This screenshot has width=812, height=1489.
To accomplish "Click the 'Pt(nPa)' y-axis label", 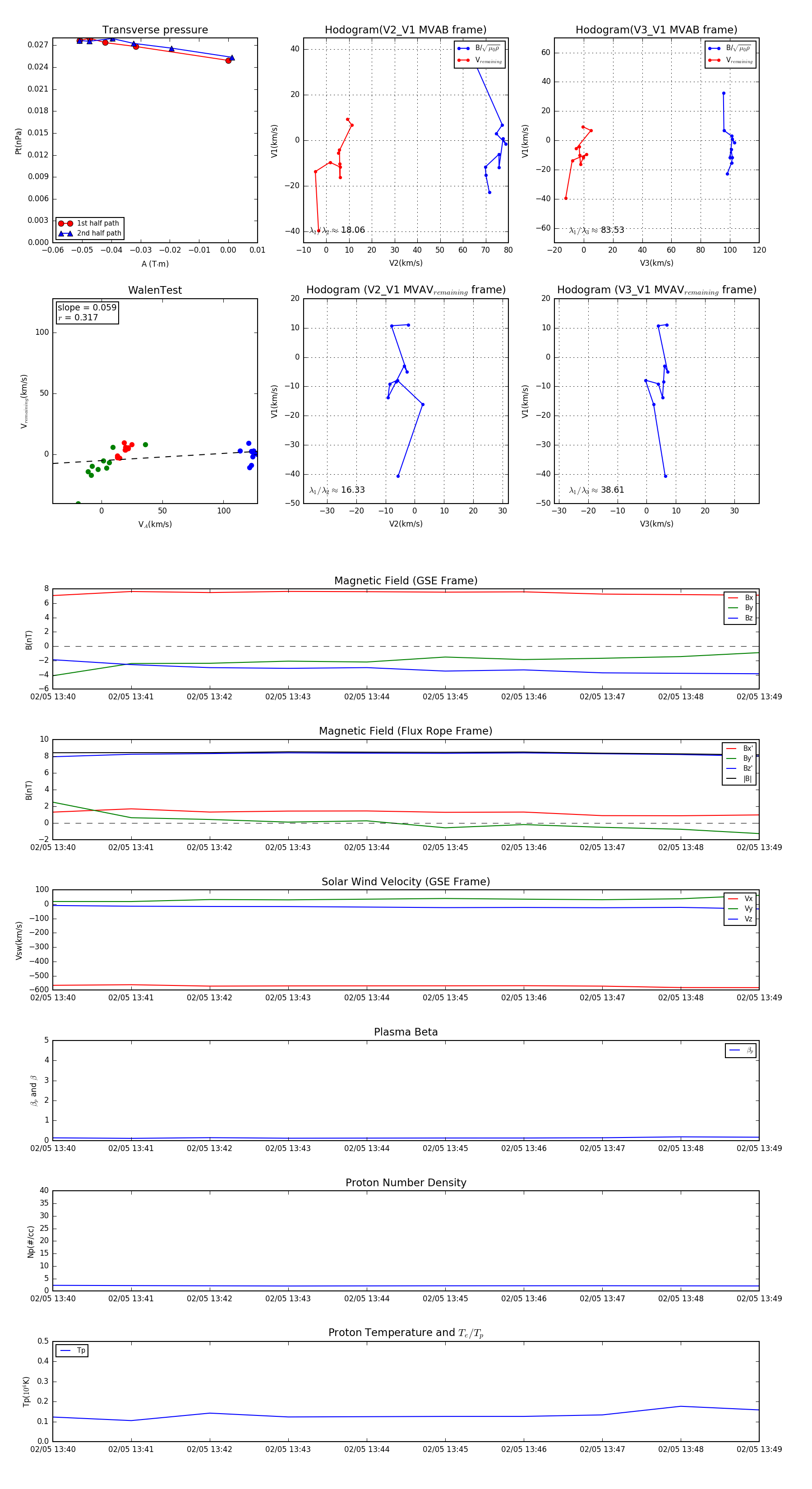I will pyautogui.click(x=18, y=140).
